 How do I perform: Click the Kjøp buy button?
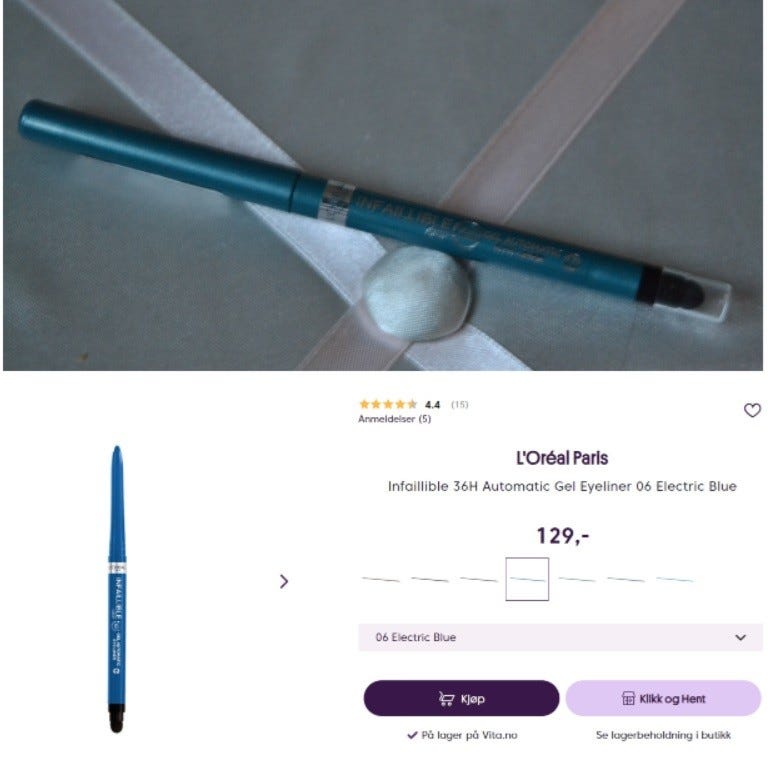461,698
